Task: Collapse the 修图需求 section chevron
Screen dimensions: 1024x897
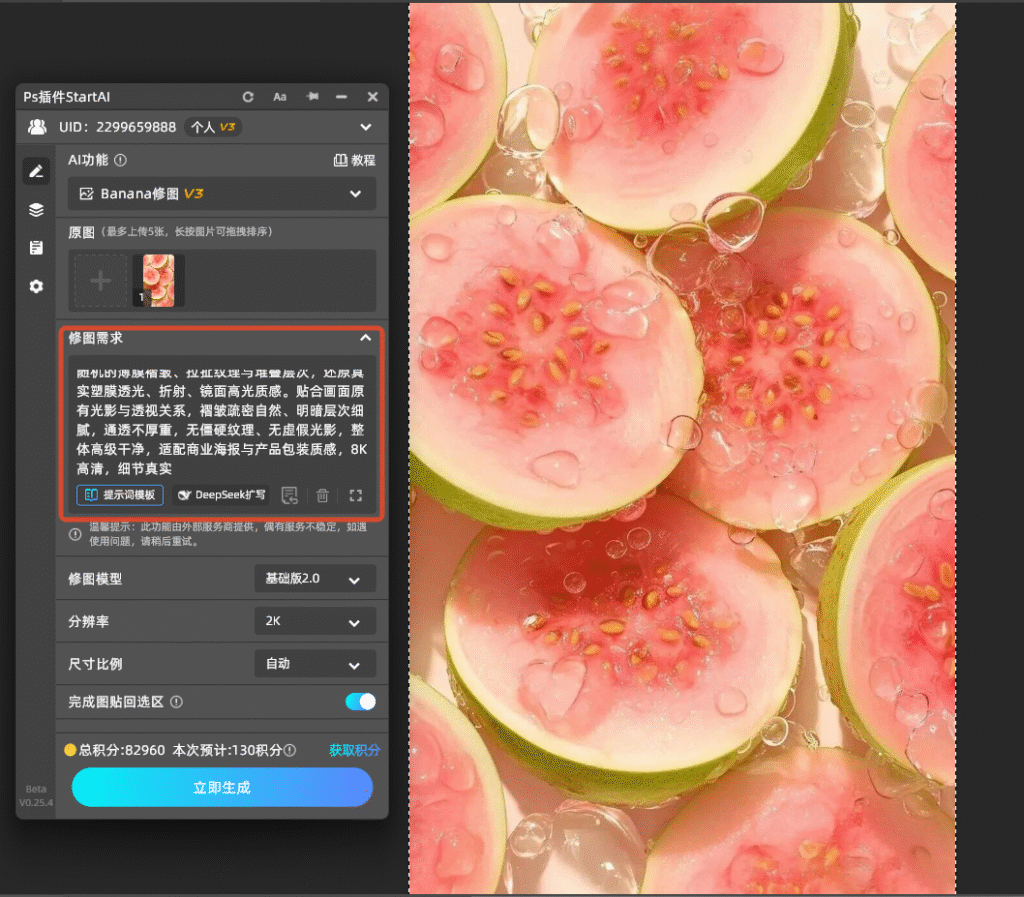Action: (366, 338)
